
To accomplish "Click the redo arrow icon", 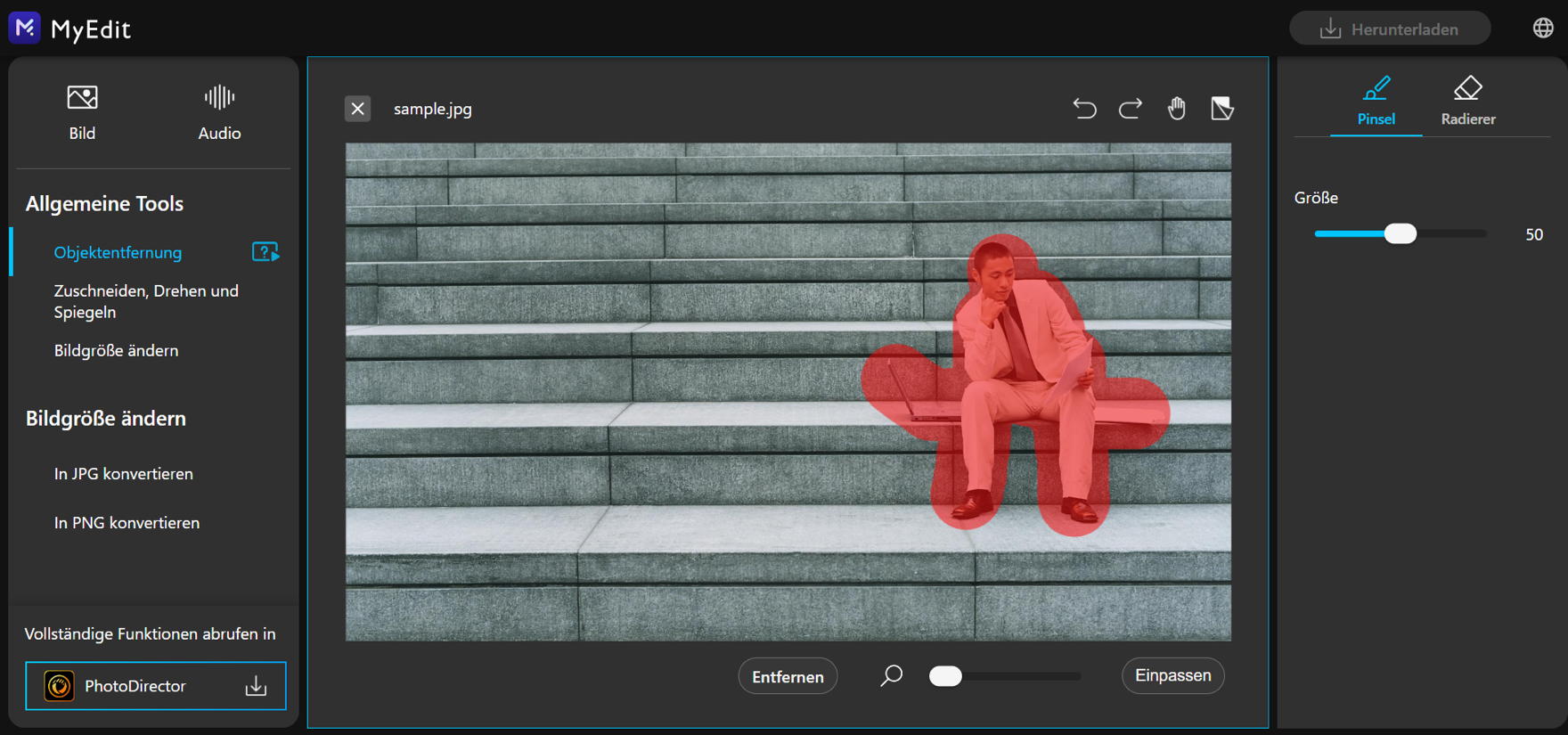I will pos(1131,109).
